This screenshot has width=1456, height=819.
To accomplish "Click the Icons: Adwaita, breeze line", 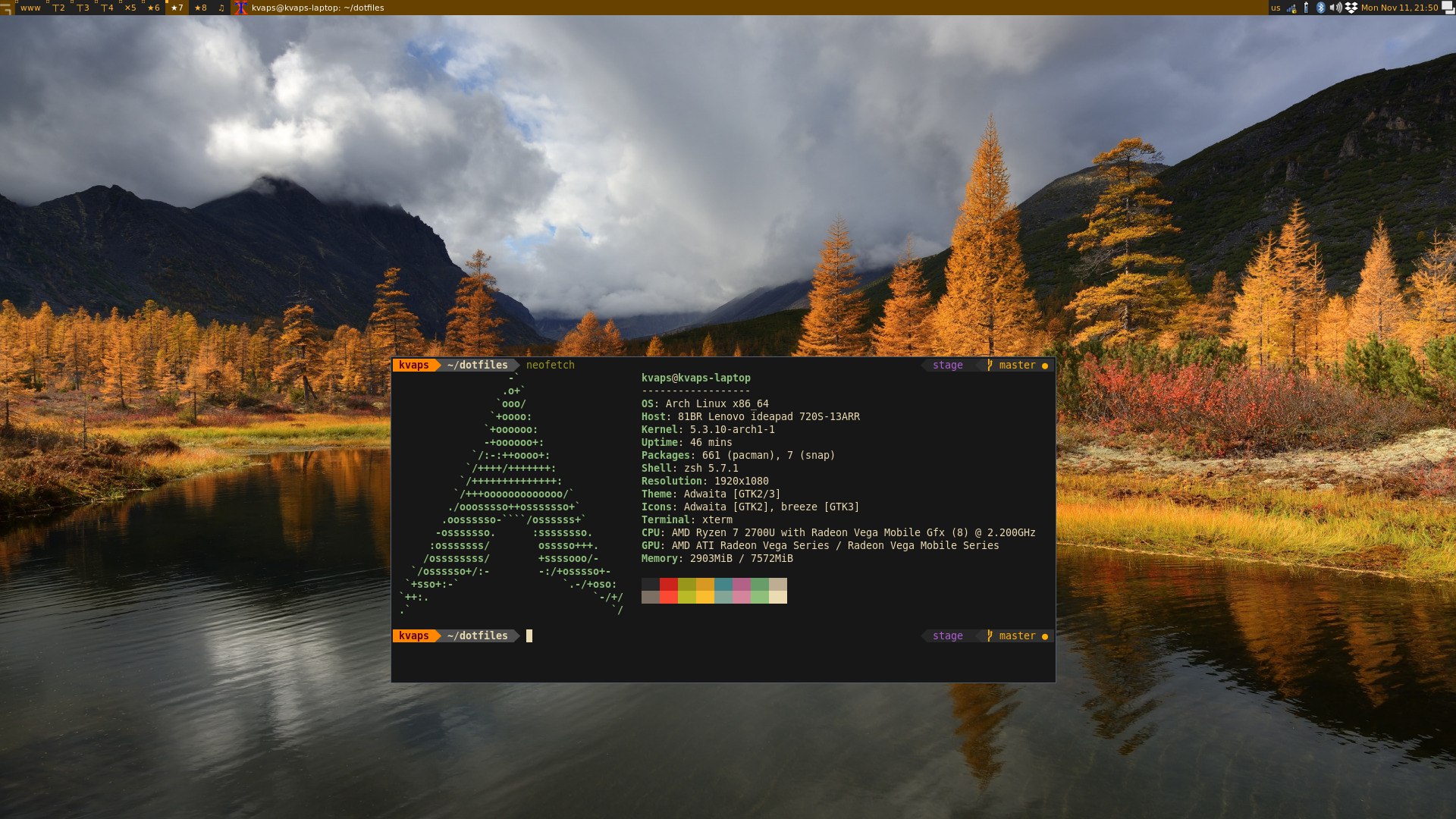I will pos(751,507).
